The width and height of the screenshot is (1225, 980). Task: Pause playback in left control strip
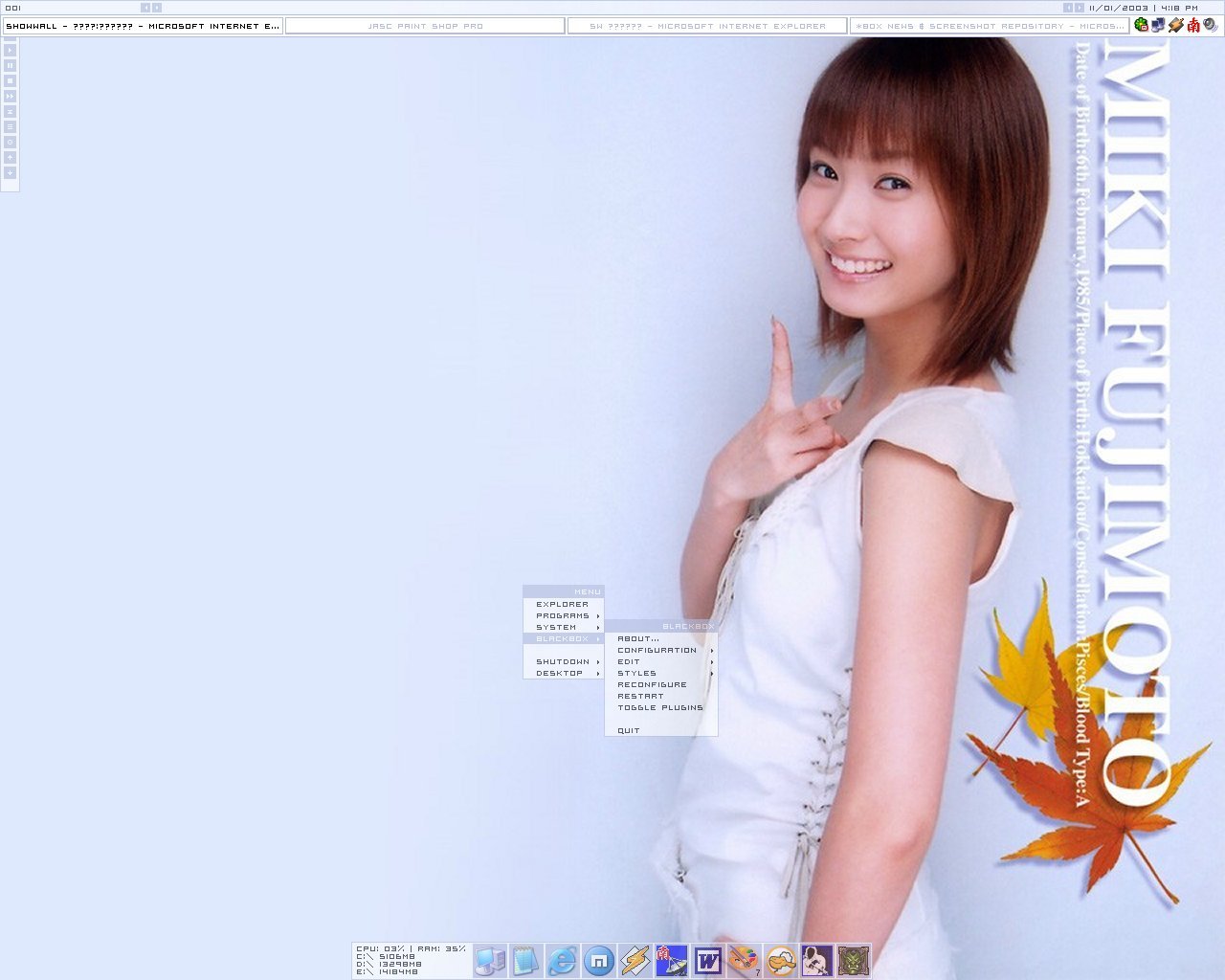[11, 65]
